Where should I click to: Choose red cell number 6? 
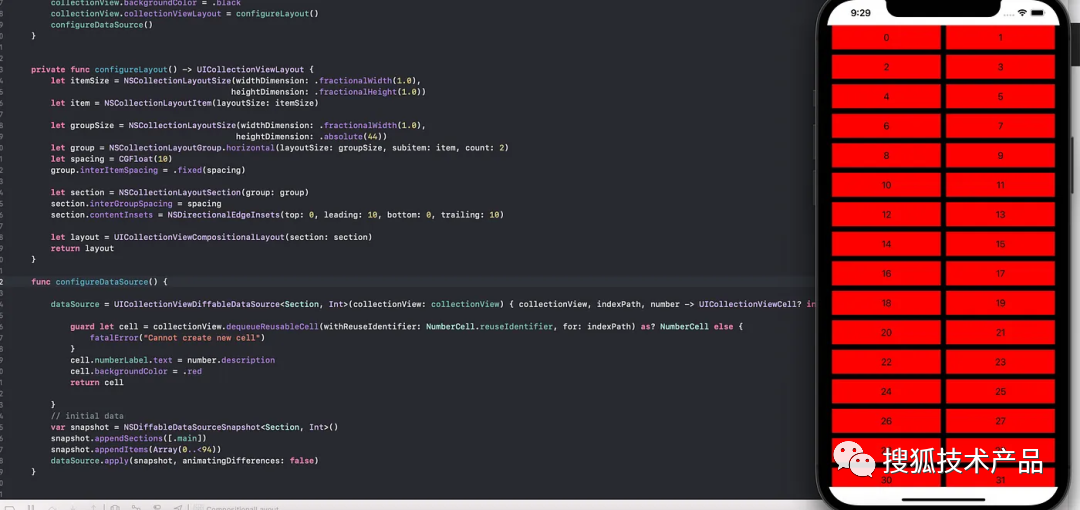tap(886, 126)
